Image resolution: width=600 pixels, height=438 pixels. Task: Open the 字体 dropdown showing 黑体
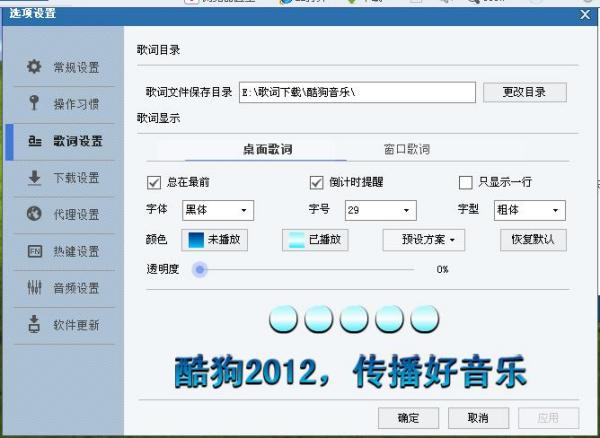point(218,210)
